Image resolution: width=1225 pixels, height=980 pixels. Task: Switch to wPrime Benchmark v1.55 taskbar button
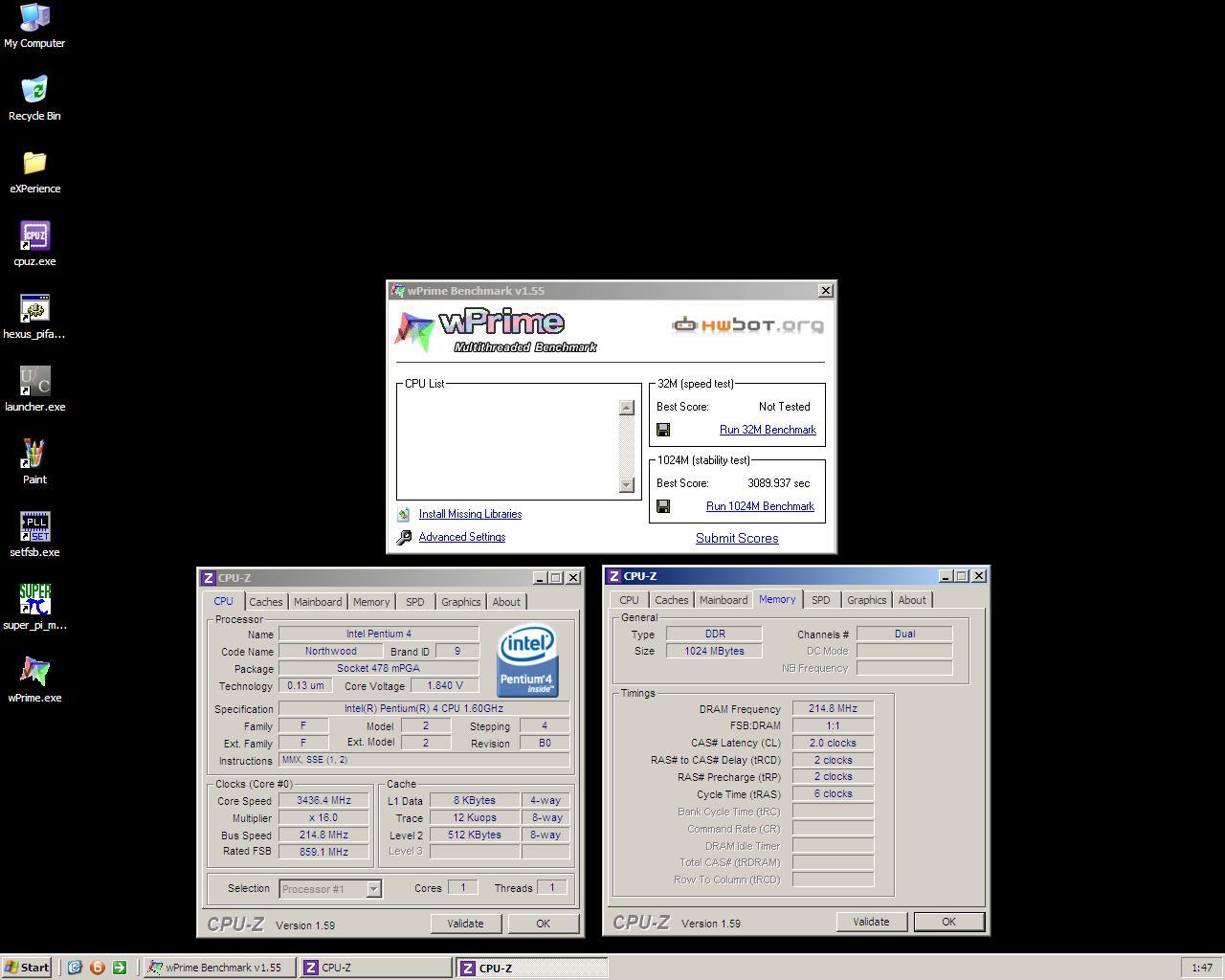(219, 968)
